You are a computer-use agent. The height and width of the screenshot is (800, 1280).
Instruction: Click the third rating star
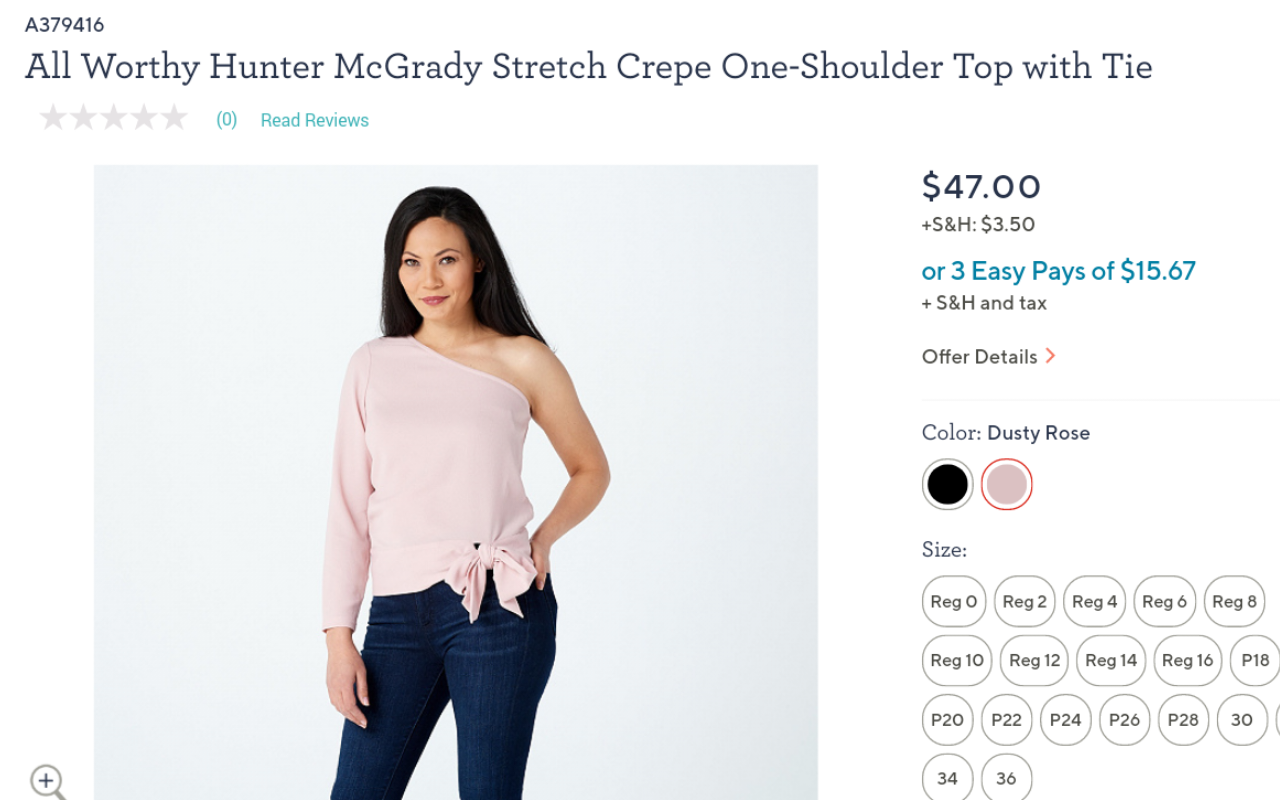point(113,117)
